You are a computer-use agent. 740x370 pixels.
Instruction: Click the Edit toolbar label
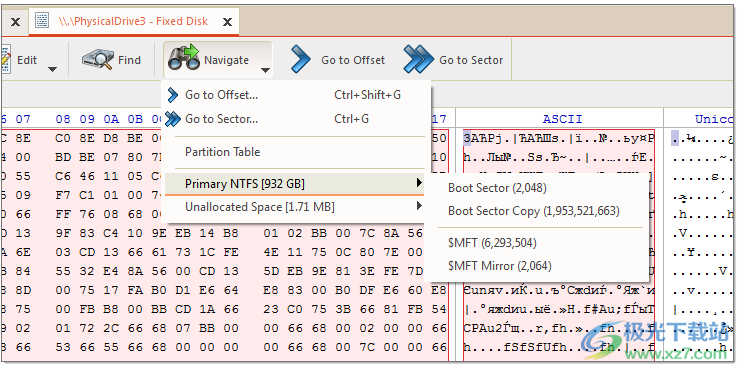27,60
